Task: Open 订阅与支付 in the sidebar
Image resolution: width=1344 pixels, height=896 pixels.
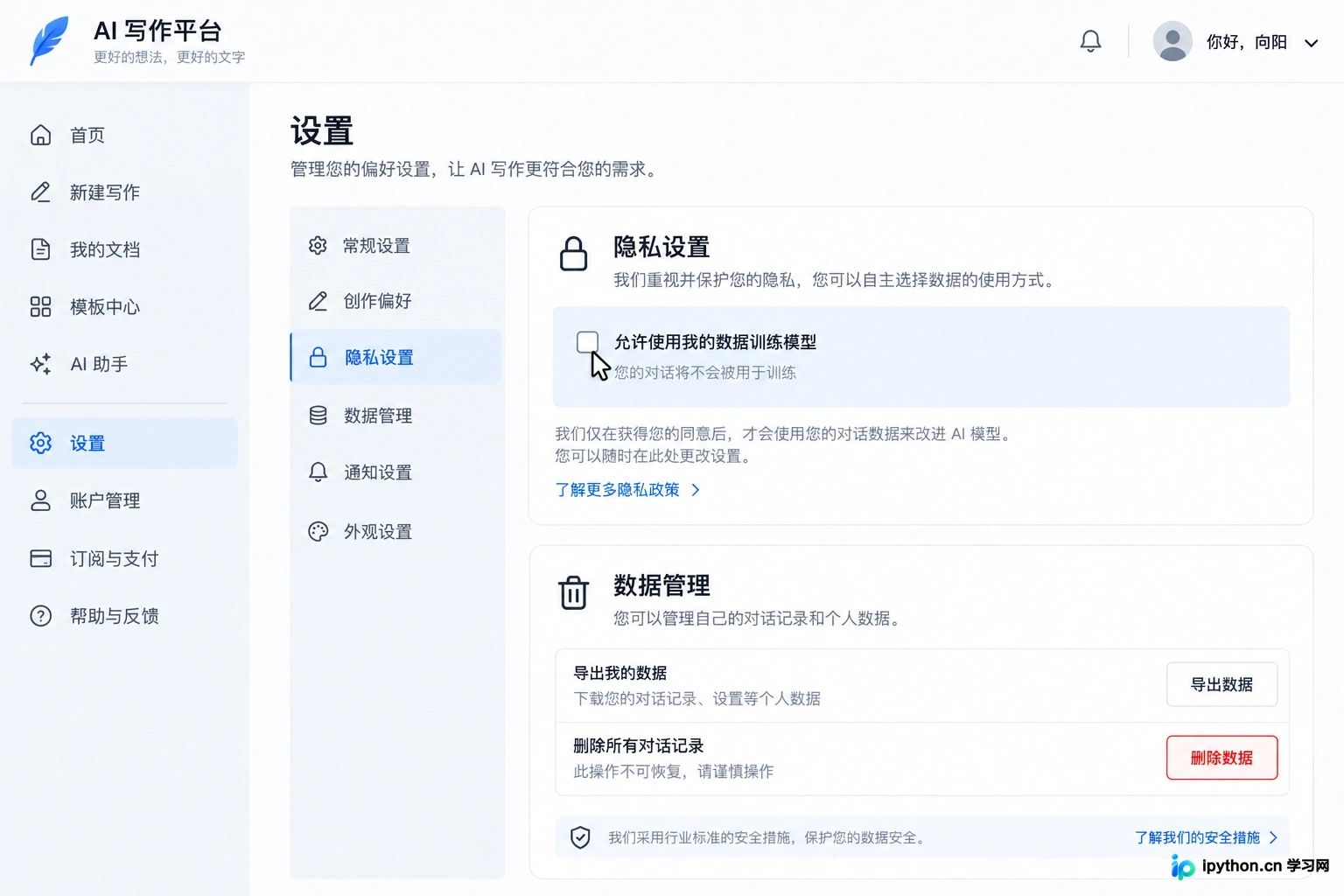Action: pos(124,558)
